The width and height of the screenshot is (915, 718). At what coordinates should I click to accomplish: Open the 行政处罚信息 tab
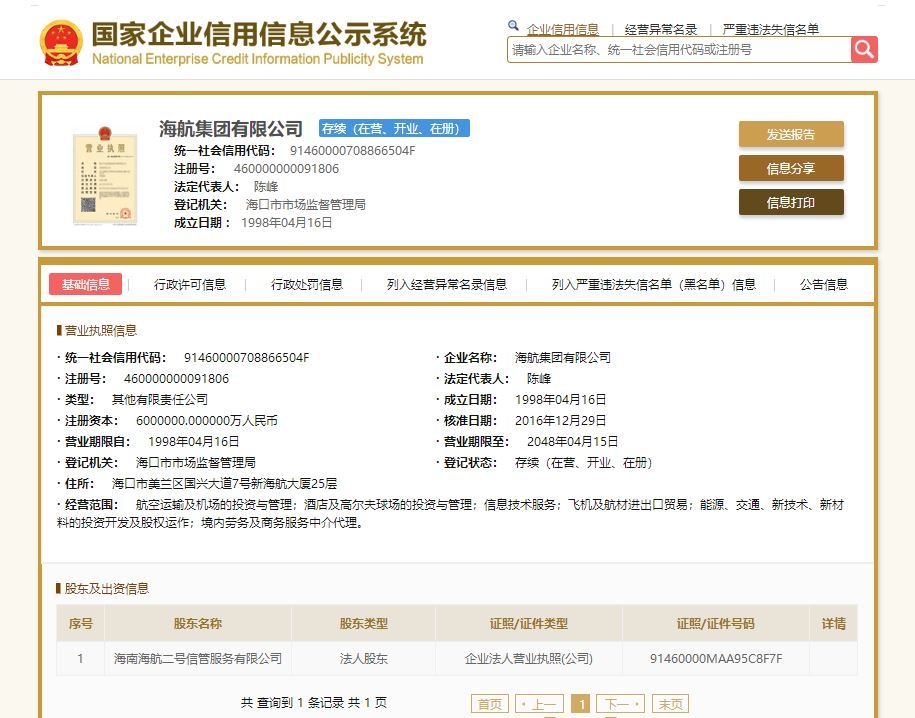click(307, 284)
